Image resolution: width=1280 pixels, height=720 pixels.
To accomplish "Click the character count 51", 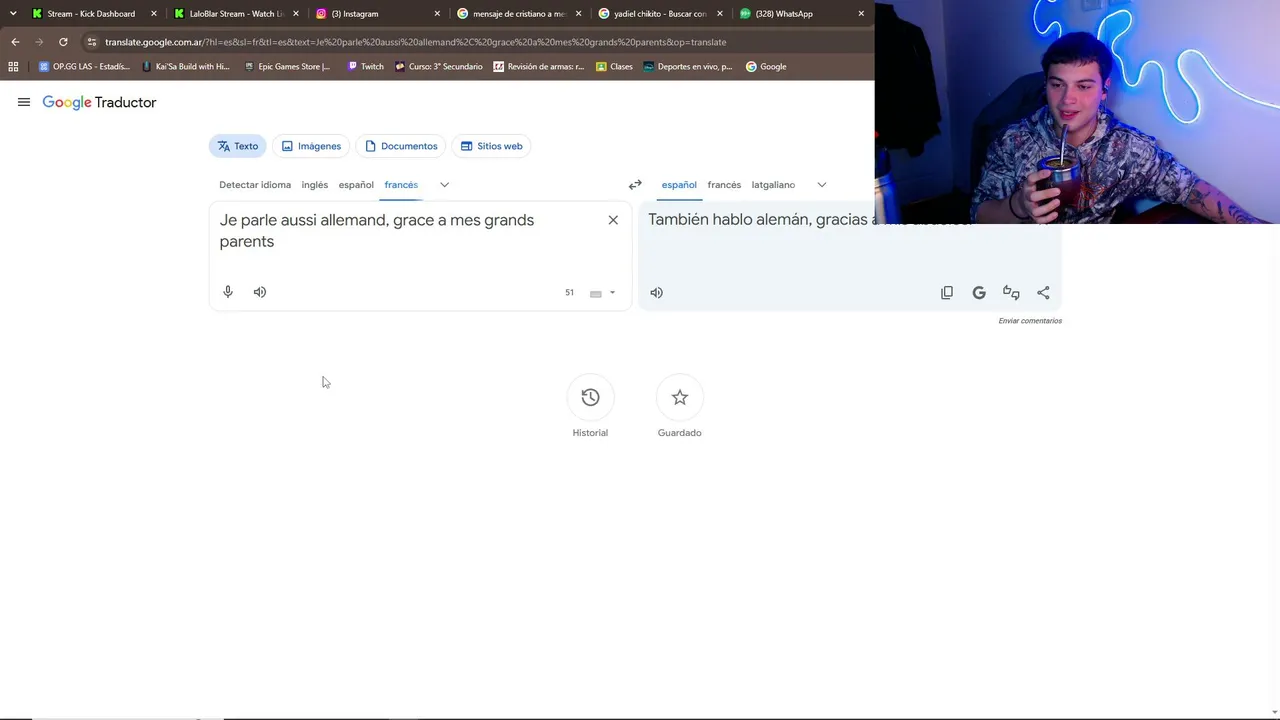I will pyautogui.click(x=569, y=293).
